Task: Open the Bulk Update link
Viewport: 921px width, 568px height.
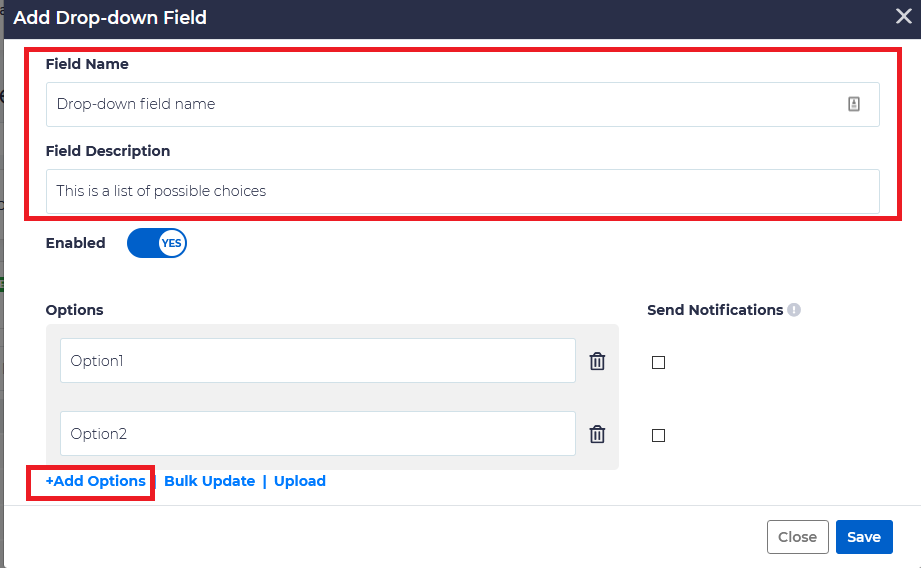Action: (x=209, y=481)
